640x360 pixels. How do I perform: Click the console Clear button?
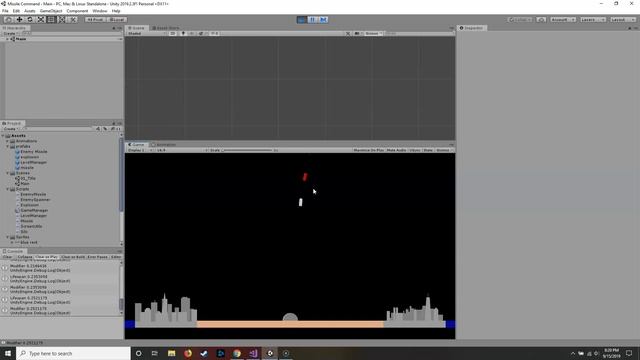pyautogui.click(x=7, y=257)
